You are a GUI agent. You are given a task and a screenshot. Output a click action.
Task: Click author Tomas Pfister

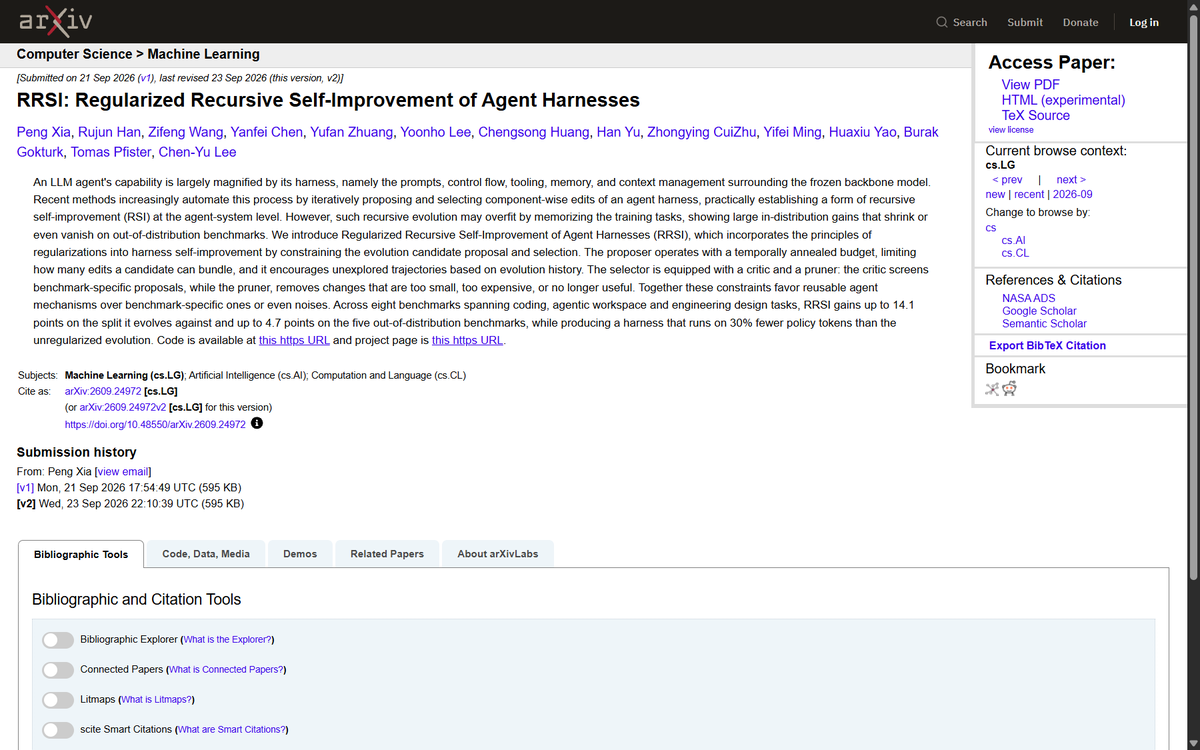(x=110, y=152)
